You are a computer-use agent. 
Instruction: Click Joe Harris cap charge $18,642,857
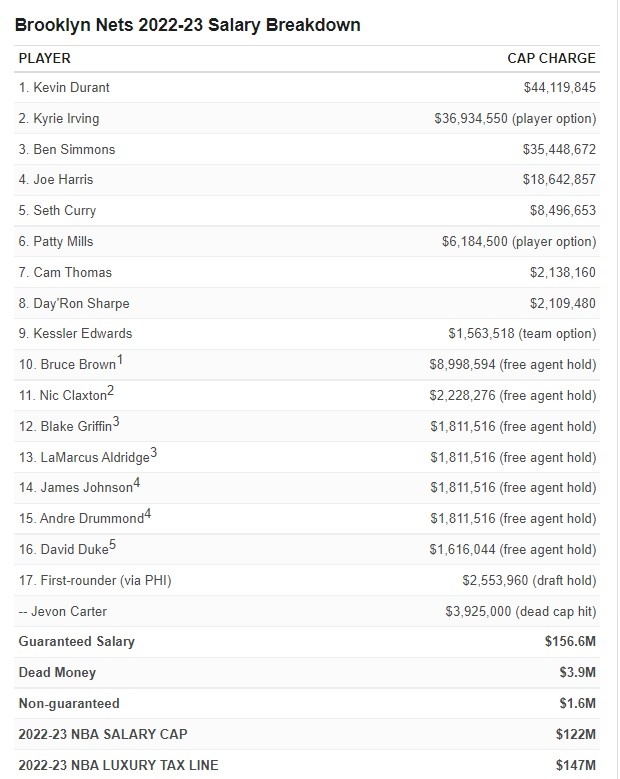559,180
